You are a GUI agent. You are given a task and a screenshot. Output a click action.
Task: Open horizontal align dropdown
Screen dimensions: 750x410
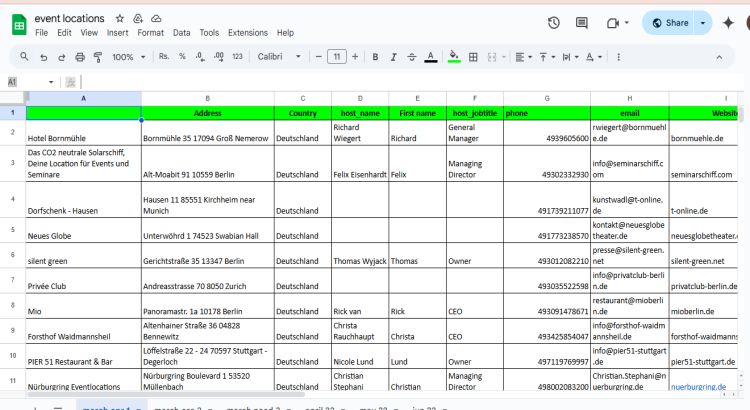(524, 57)
